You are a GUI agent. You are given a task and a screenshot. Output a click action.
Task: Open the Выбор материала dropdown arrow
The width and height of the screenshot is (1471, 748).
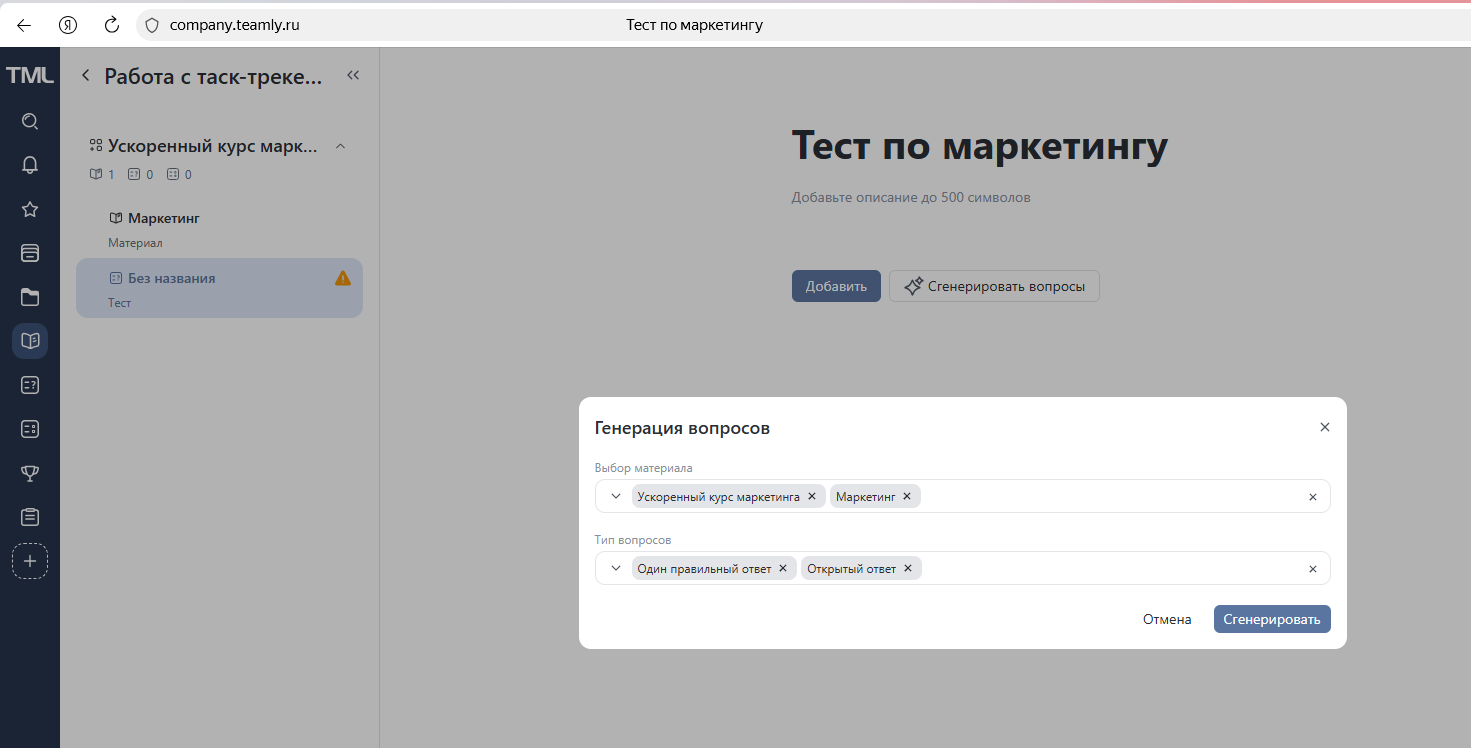(x=614, y=495)
